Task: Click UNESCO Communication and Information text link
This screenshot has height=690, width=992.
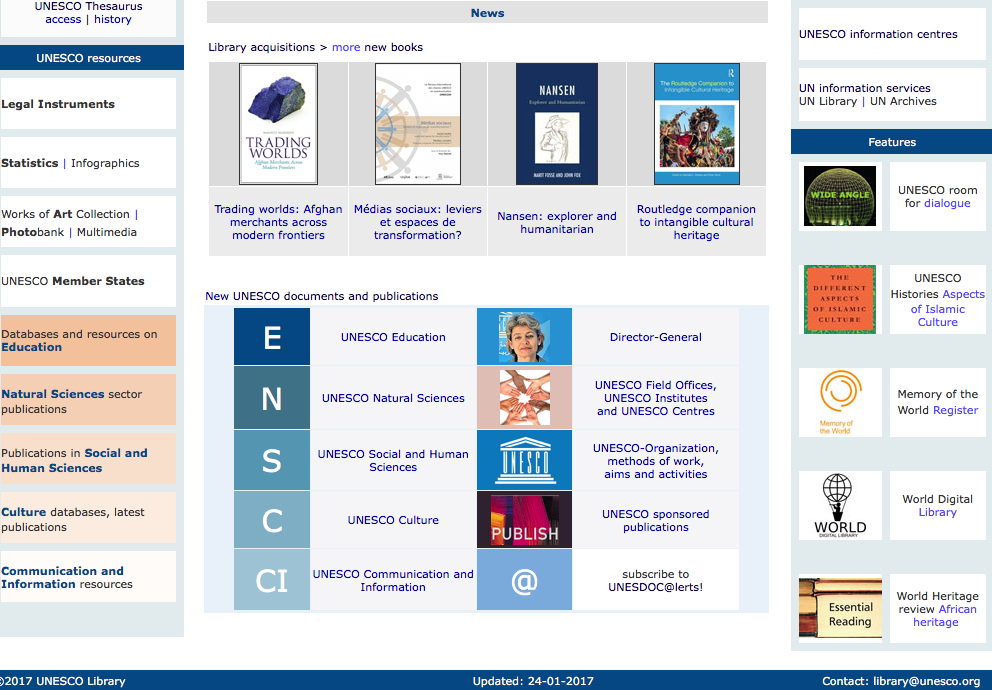Action: click(393, 580)
